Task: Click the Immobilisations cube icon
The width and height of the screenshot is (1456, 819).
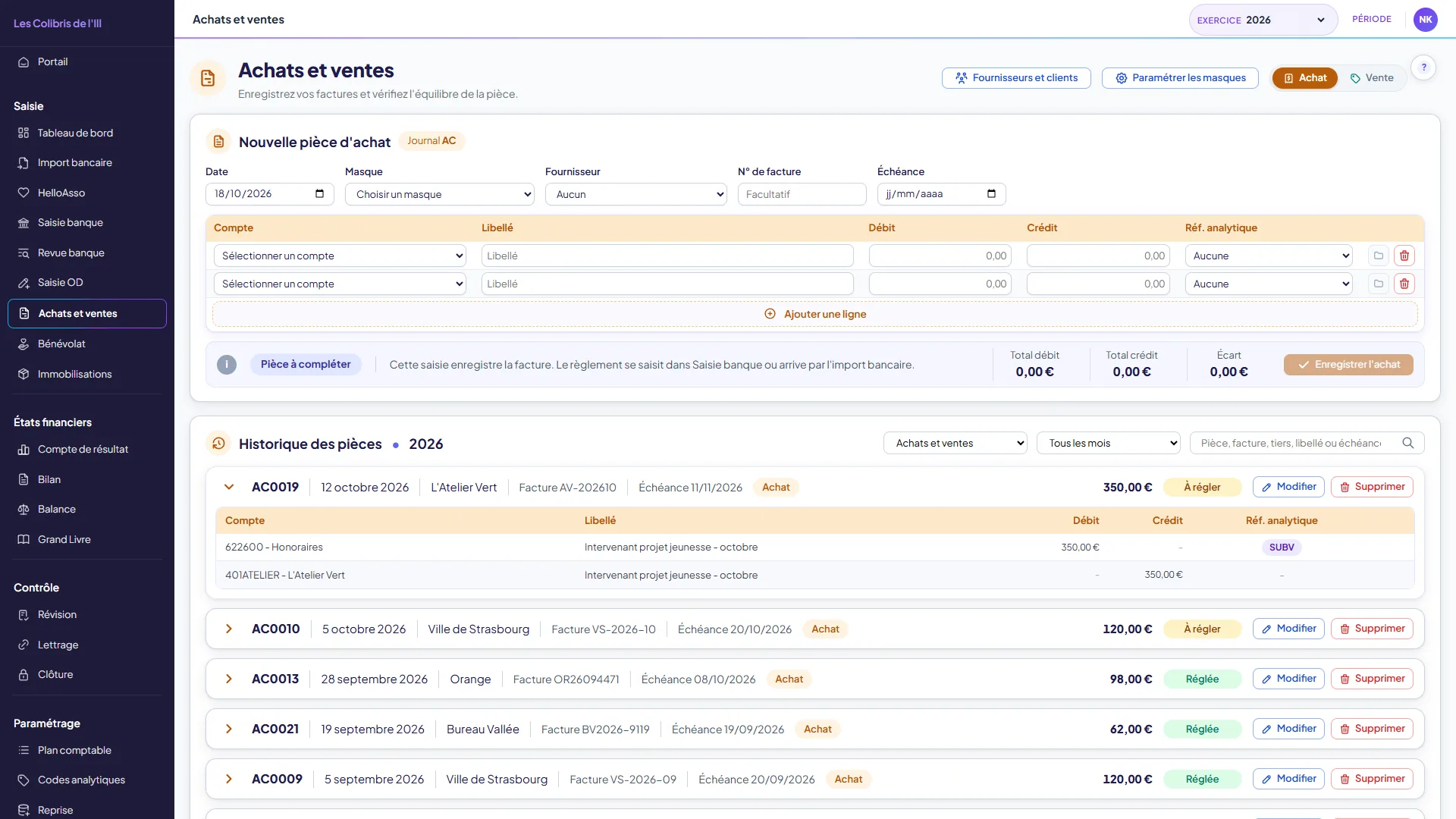Action: pyautogui.click(x=24, y=374)
